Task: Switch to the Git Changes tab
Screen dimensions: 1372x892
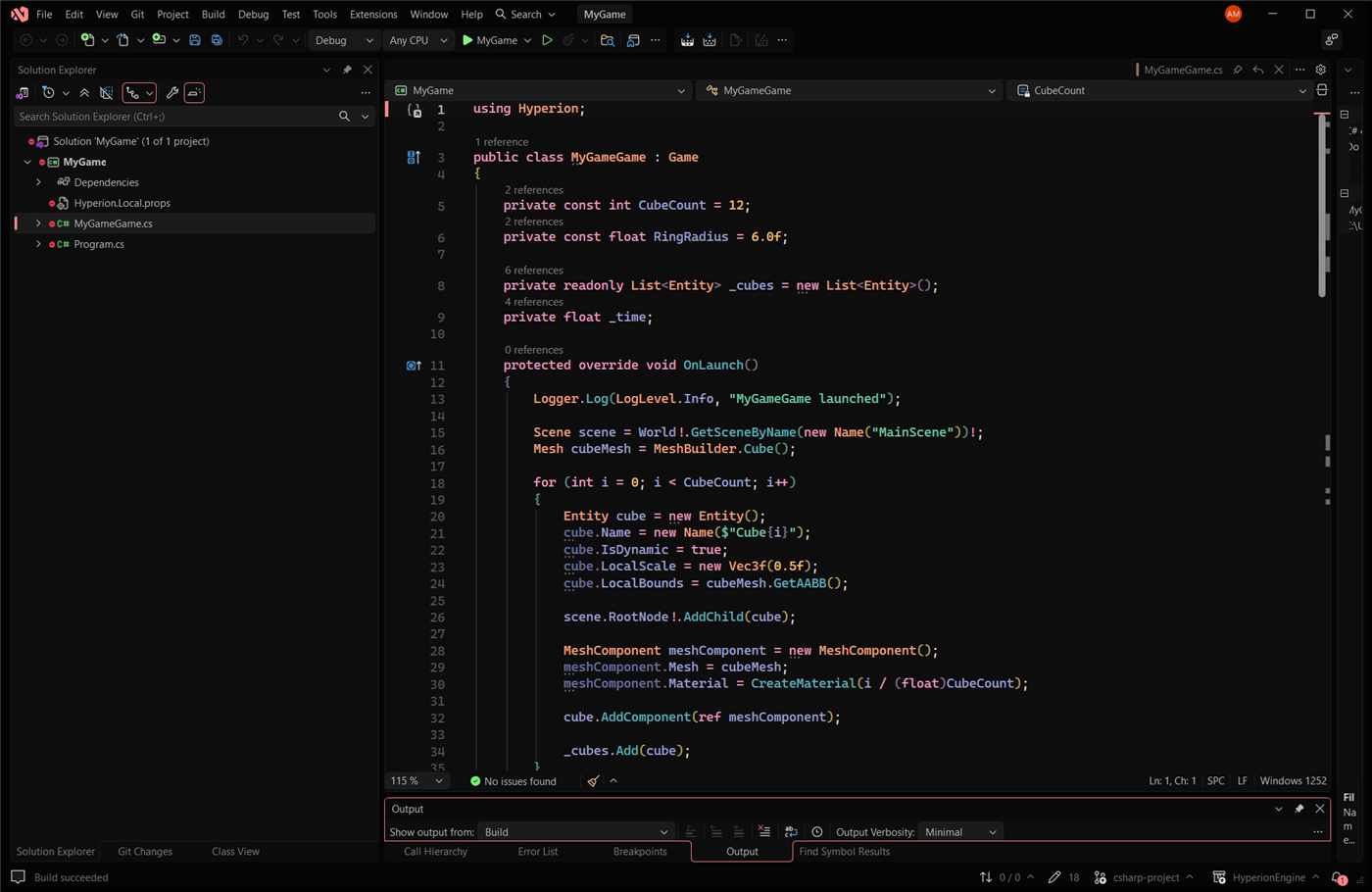Action: pos(145,851)
